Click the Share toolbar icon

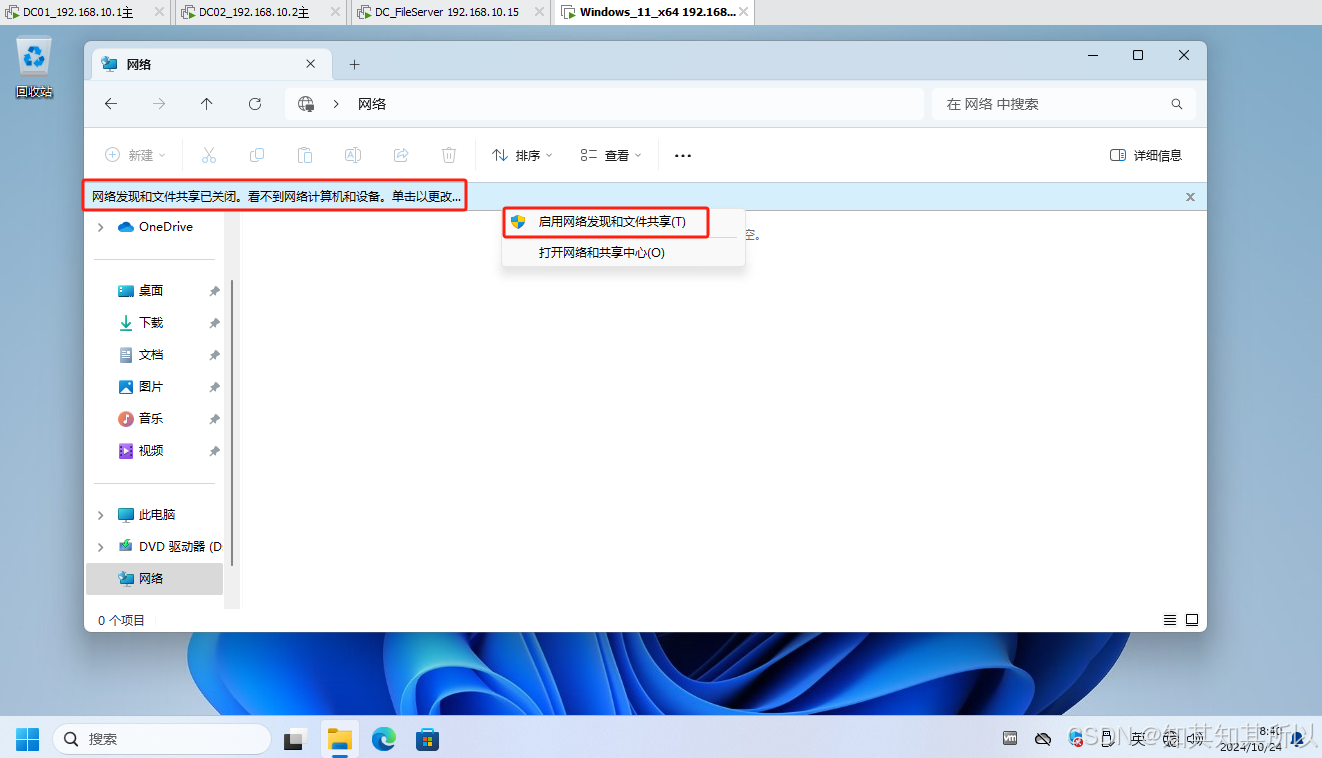pos(401,155)
